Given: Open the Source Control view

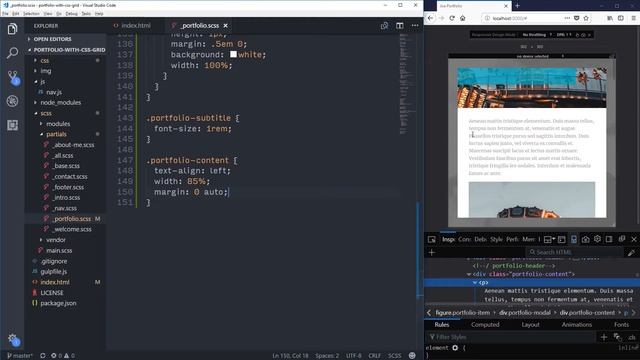Looking at the screenshot, I should coord(13,77).
